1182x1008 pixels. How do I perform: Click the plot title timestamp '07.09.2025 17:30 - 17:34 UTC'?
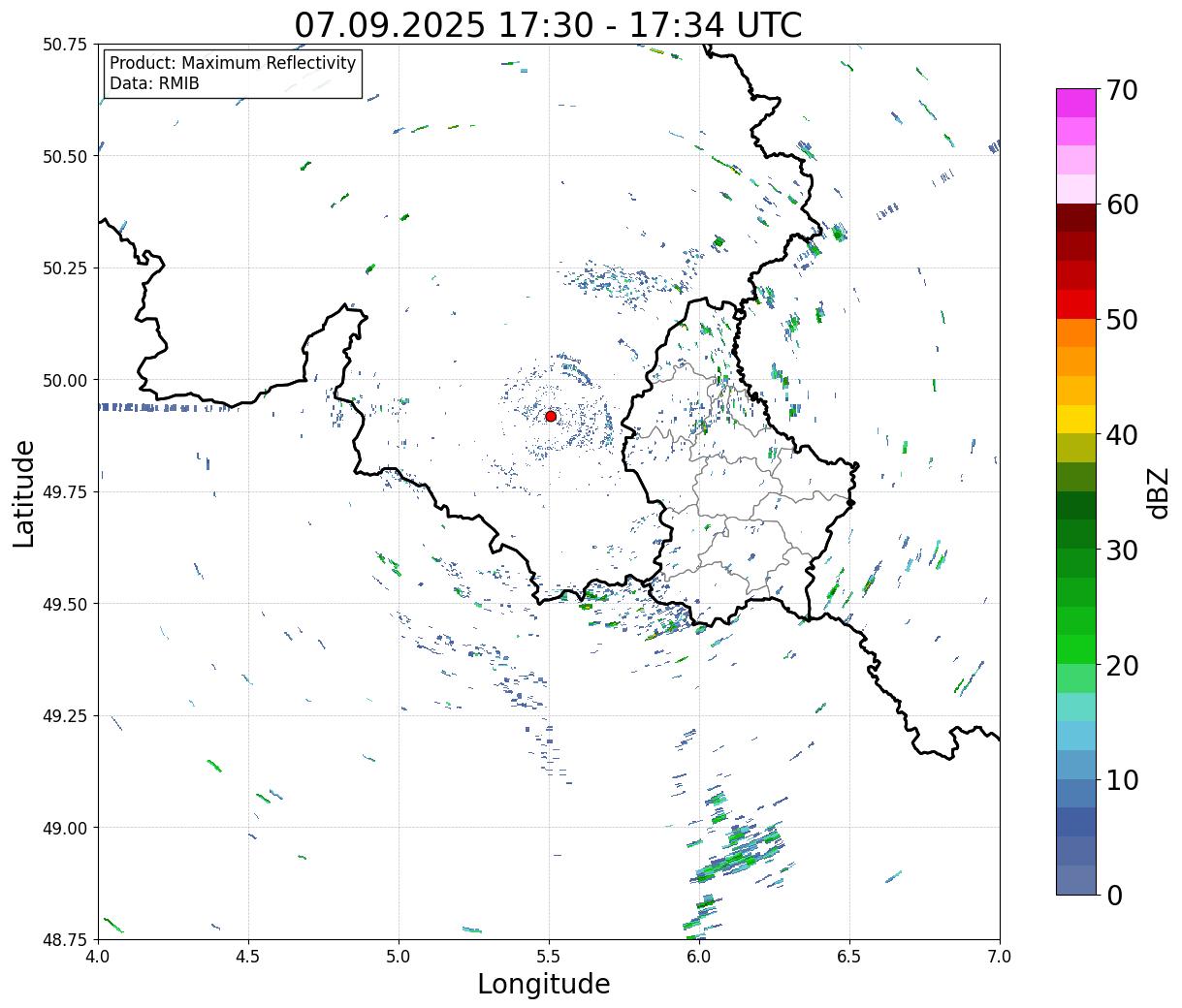548,24
